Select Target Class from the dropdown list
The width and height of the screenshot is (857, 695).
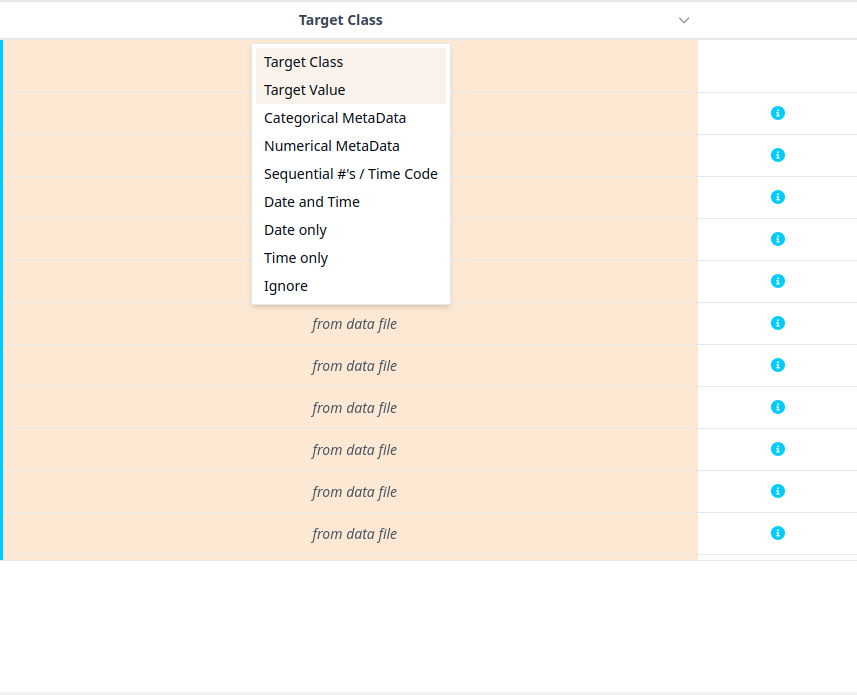(x=304, y=62)
